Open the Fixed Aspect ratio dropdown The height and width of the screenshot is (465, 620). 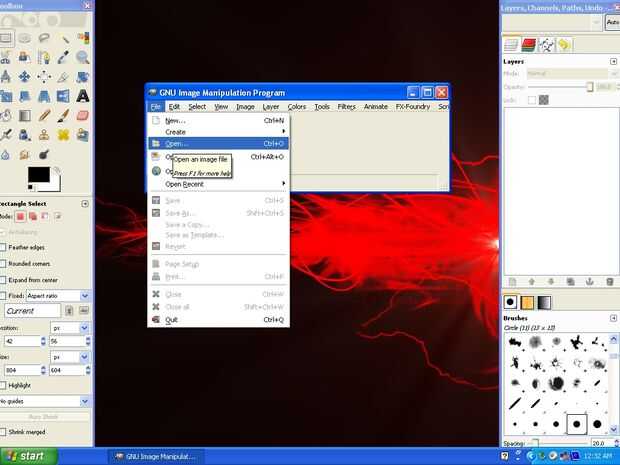pyautogui.click(x=58, y=296)
